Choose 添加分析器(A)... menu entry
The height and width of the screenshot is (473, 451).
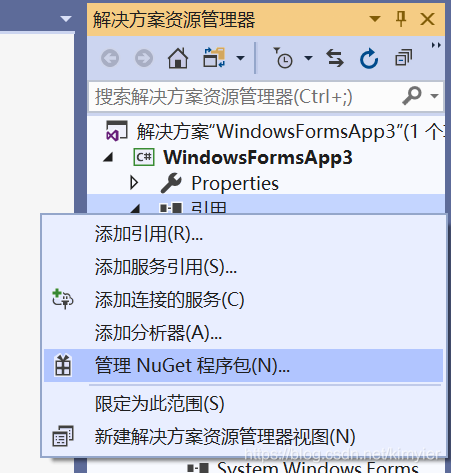243,333
